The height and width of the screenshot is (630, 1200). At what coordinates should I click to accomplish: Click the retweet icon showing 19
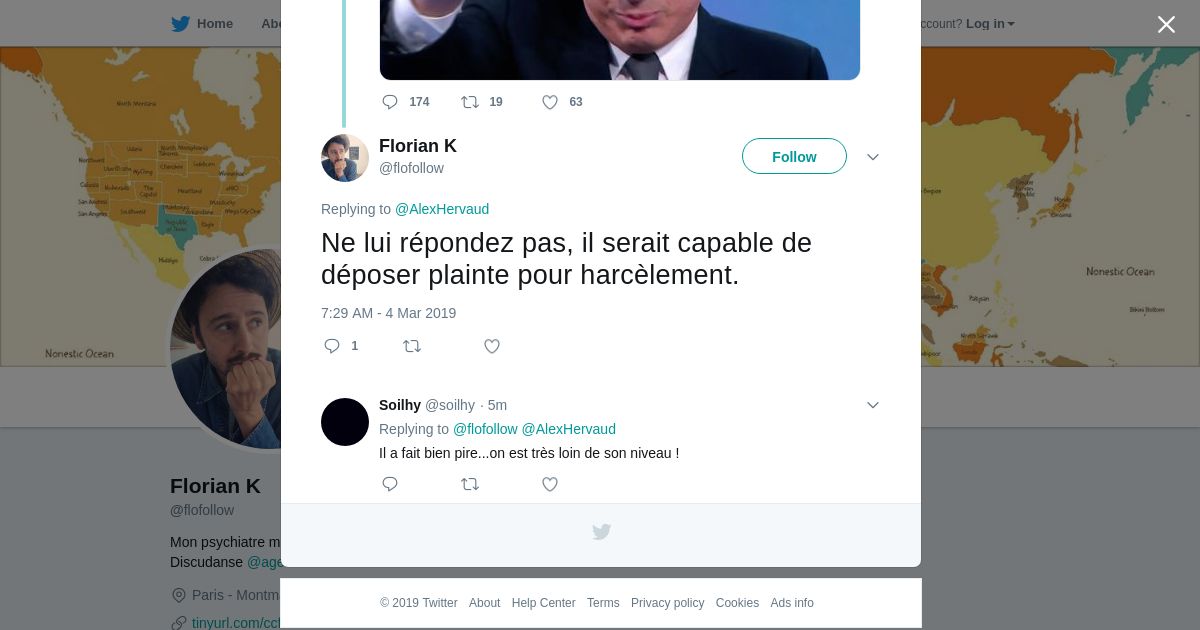[470, 102]
